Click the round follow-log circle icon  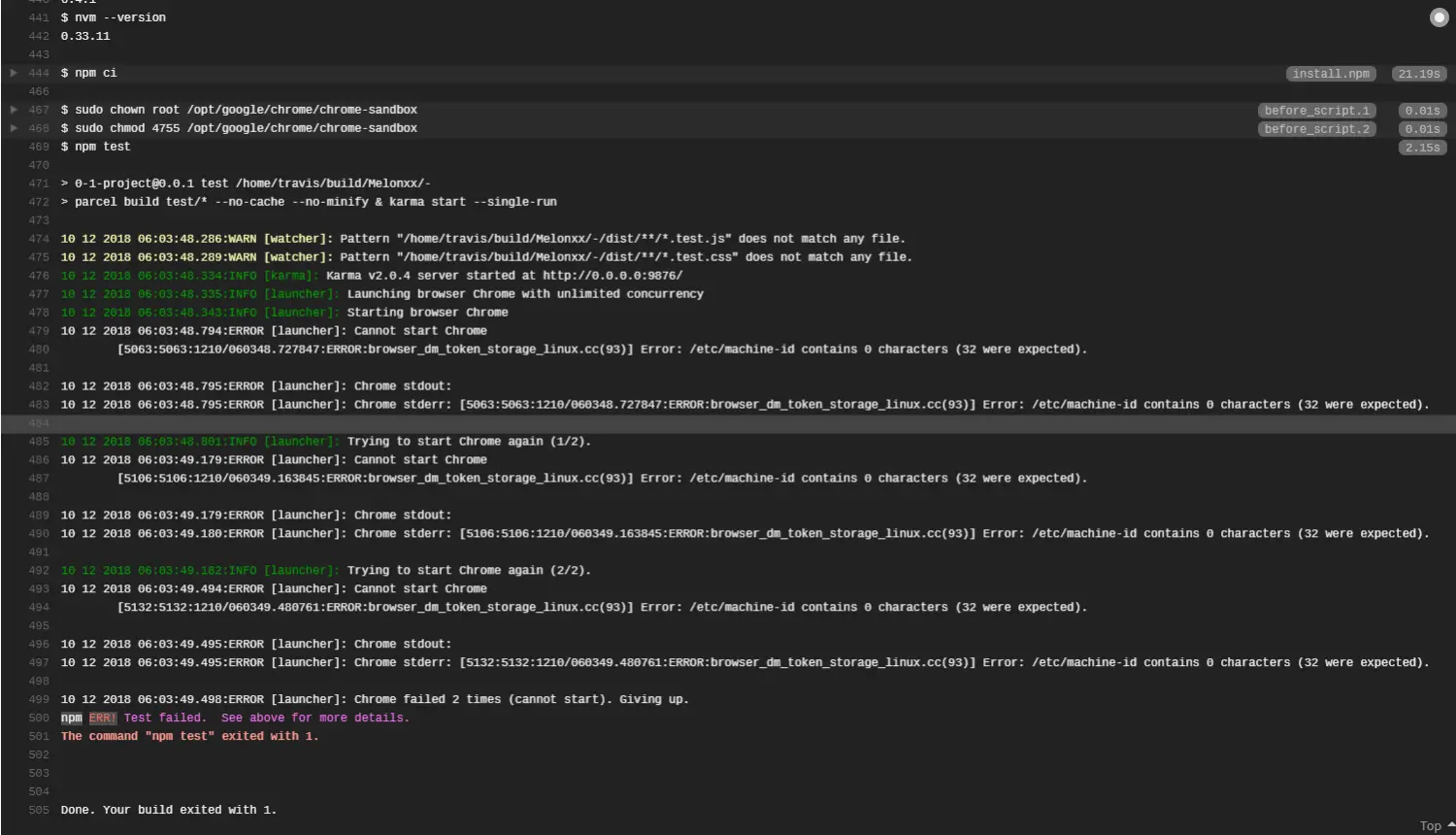1439,17
